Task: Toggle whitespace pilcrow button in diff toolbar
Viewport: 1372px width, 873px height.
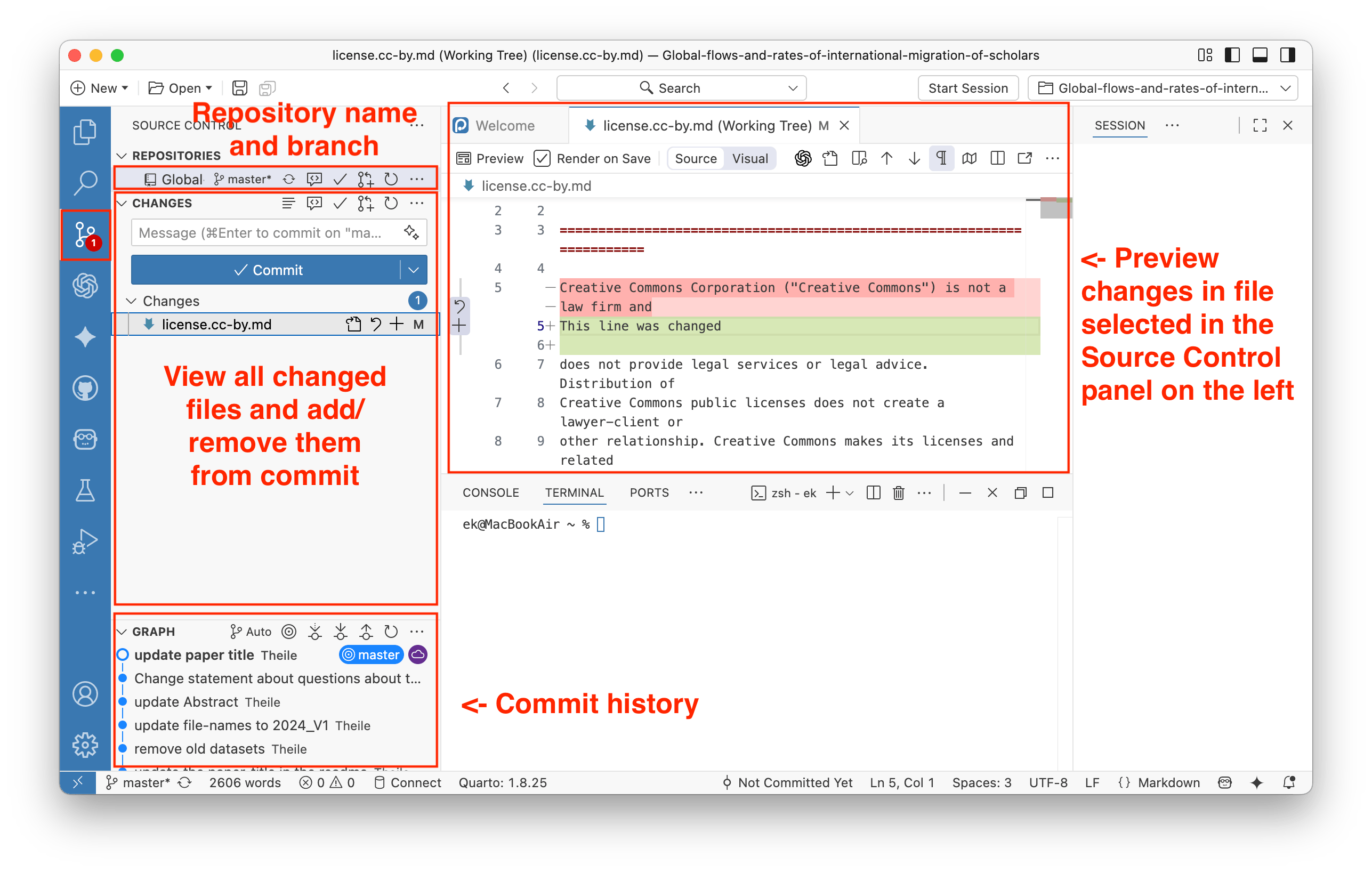Action: [x=941, y=158]
